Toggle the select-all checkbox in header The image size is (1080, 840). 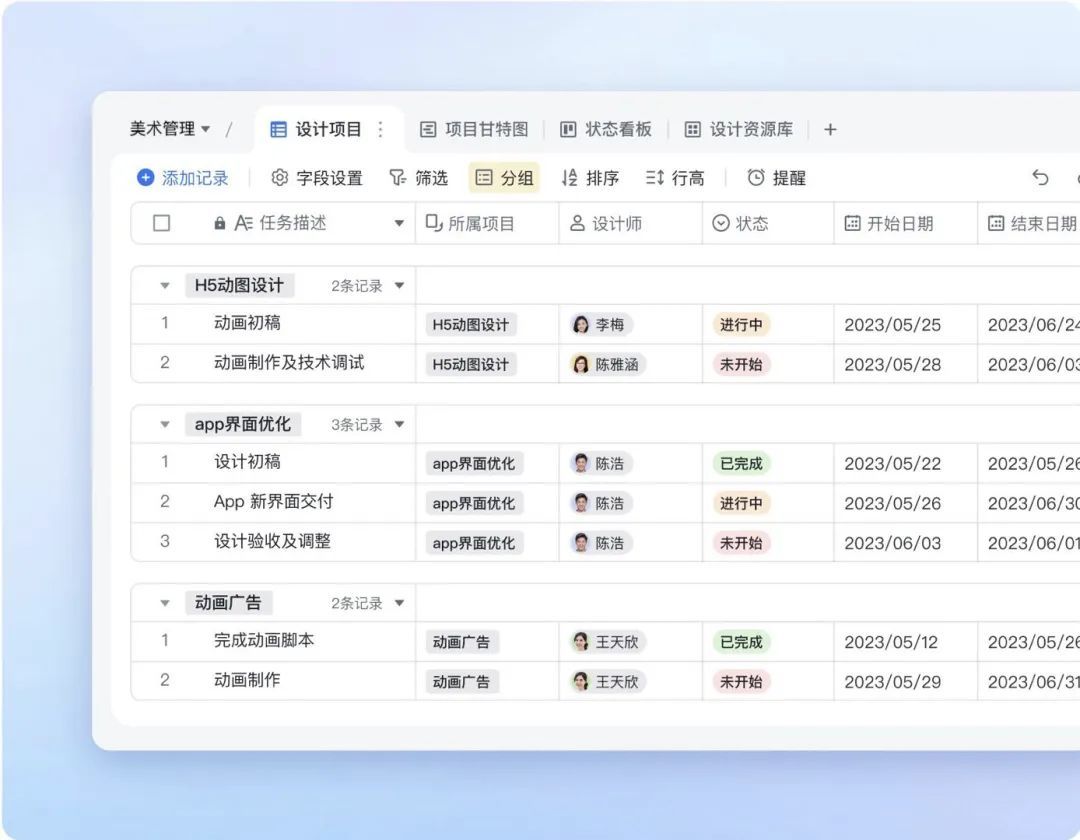point(161,223)
